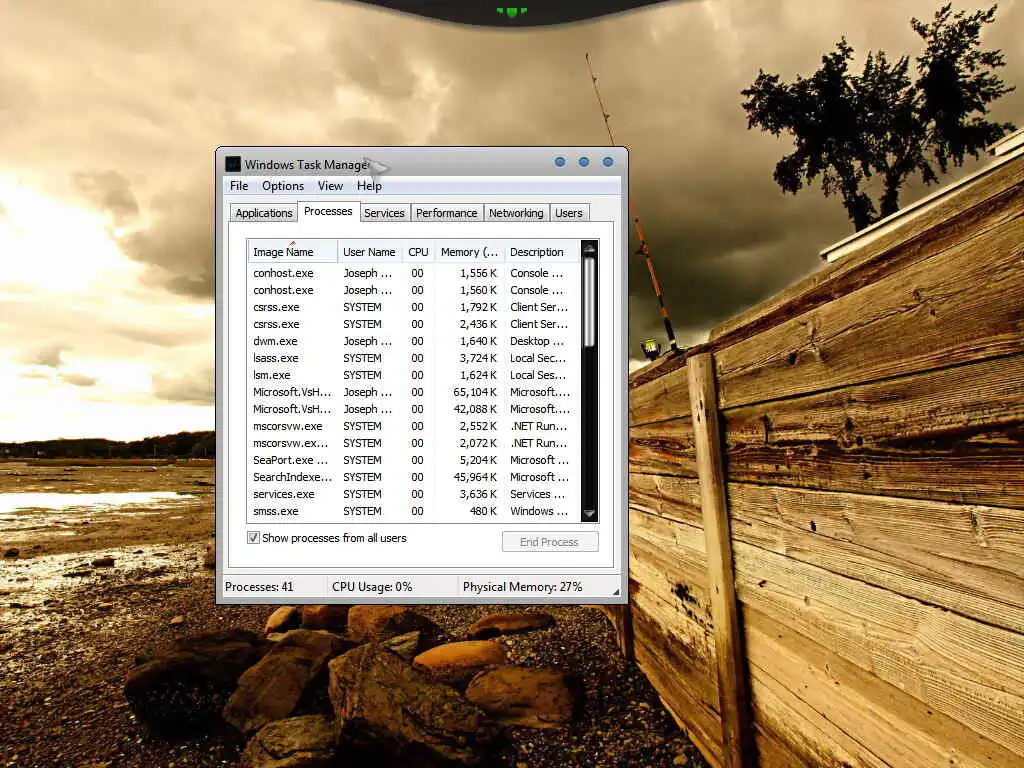The height and width of the screenshot is (768, 1024).
Task: Click the 'Services ...' description cell
Action: 537,494
